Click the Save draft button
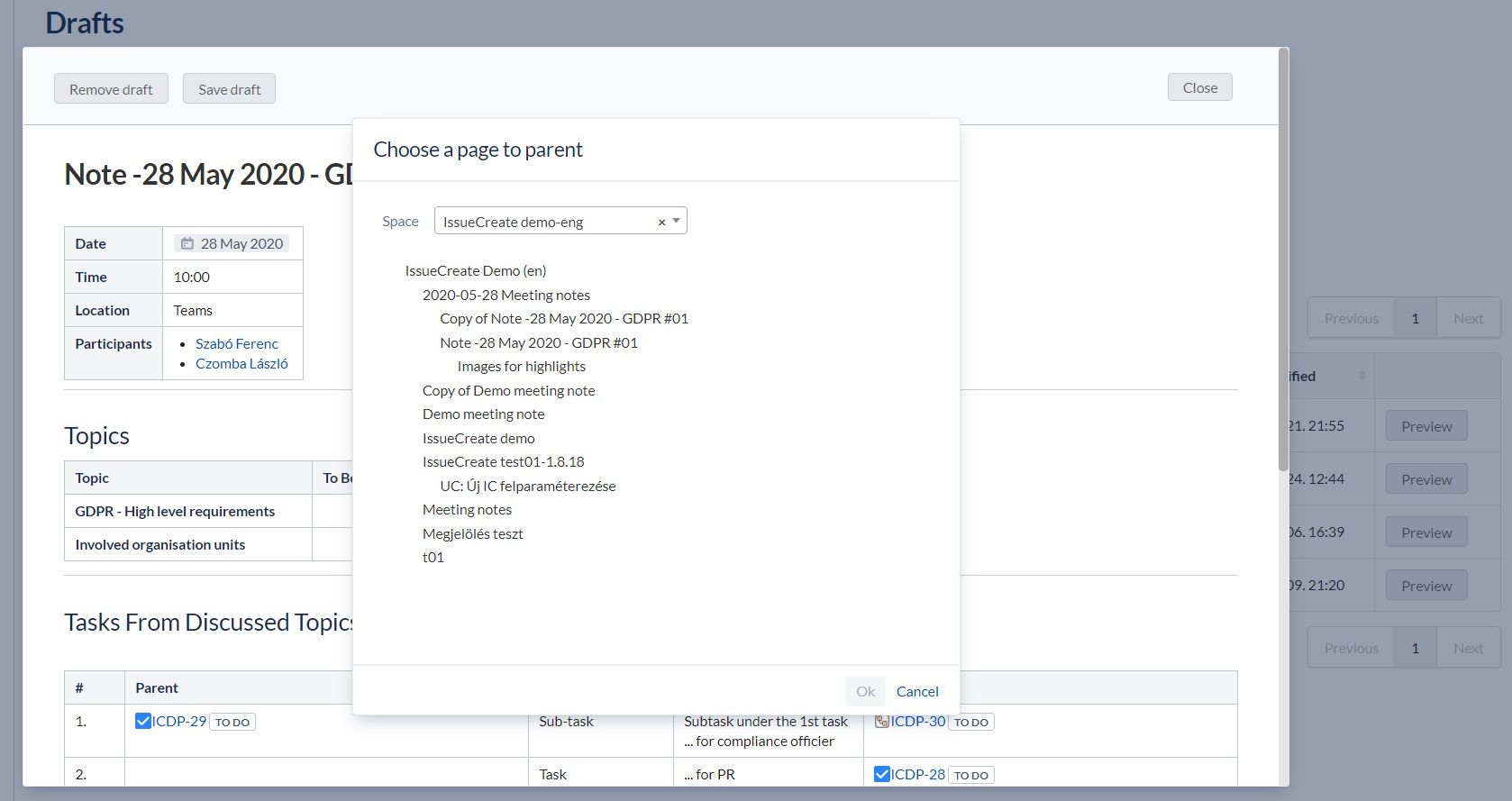The height and width of the screenshot is (801, 1512). [229, 88]
